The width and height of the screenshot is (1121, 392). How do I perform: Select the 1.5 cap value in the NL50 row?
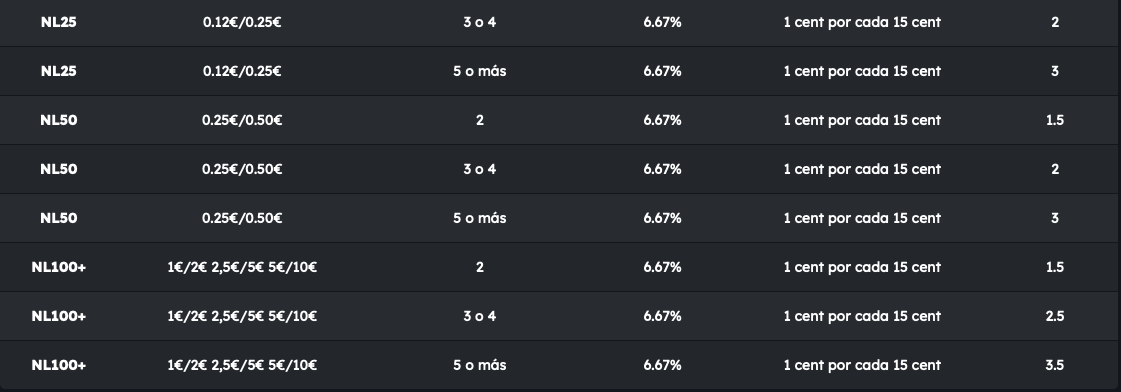(x=1055, y=120)
